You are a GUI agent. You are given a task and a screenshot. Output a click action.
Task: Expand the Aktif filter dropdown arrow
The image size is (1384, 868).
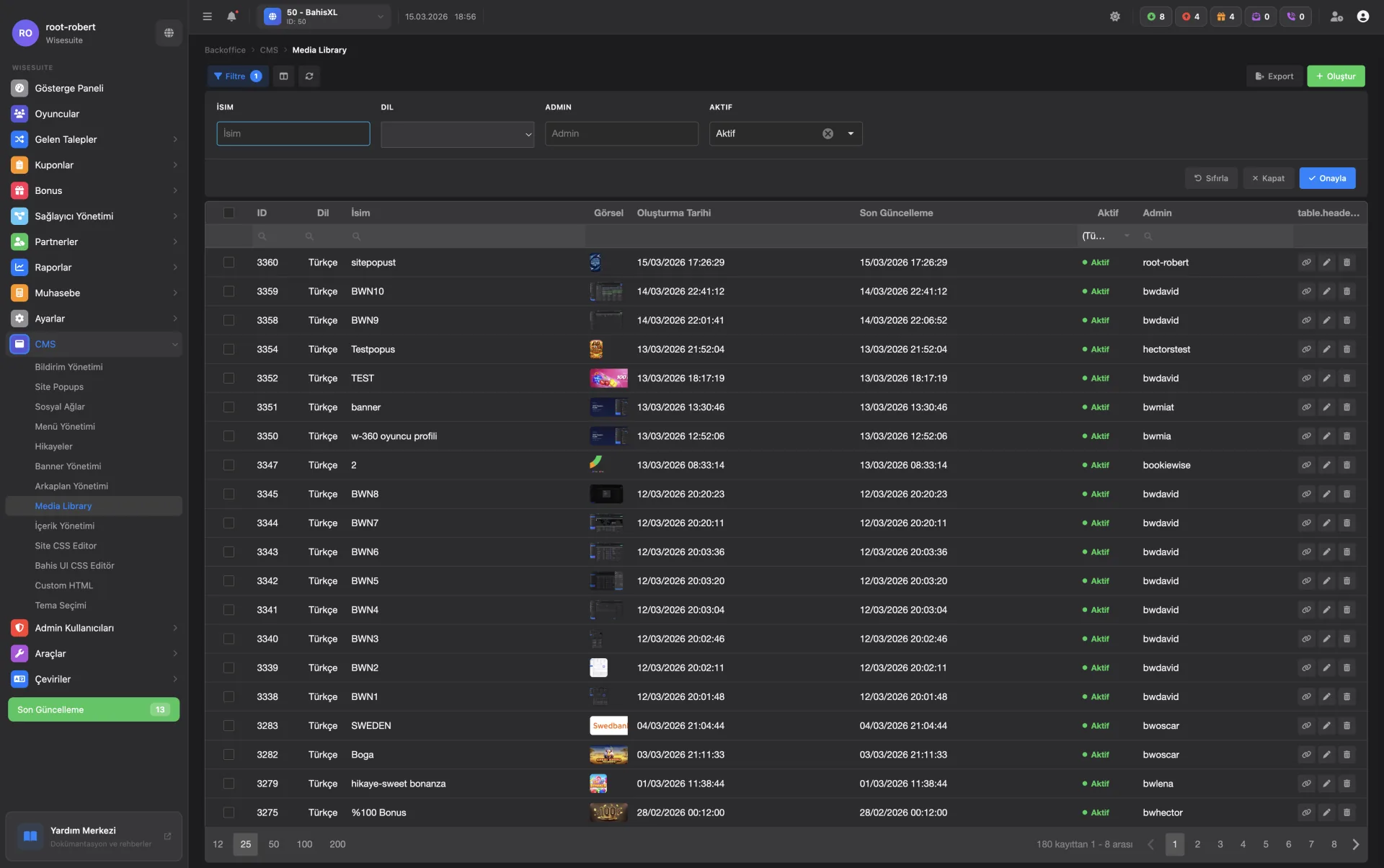click(x=851, y=133)
